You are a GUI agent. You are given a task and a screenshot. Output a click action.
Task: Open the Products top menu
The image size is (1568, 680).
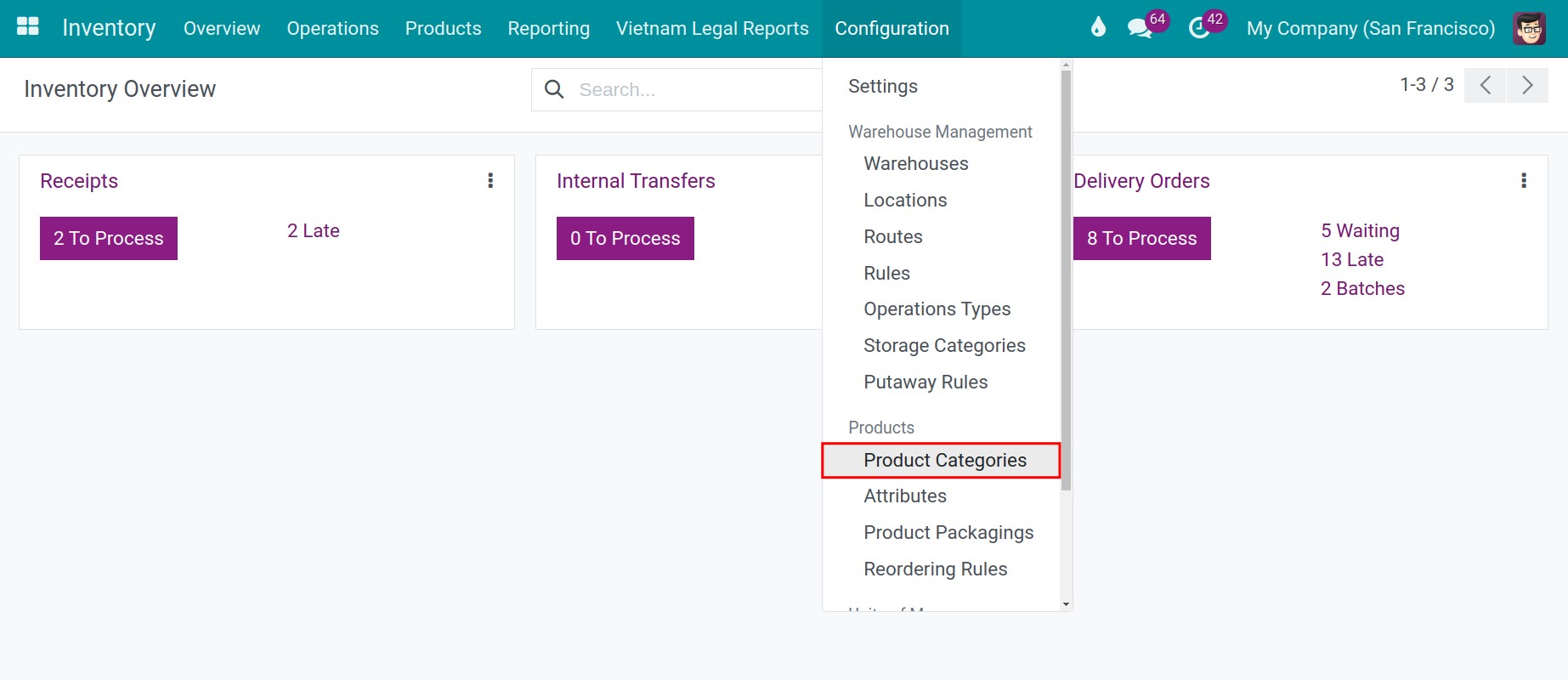tap(443, 28)
